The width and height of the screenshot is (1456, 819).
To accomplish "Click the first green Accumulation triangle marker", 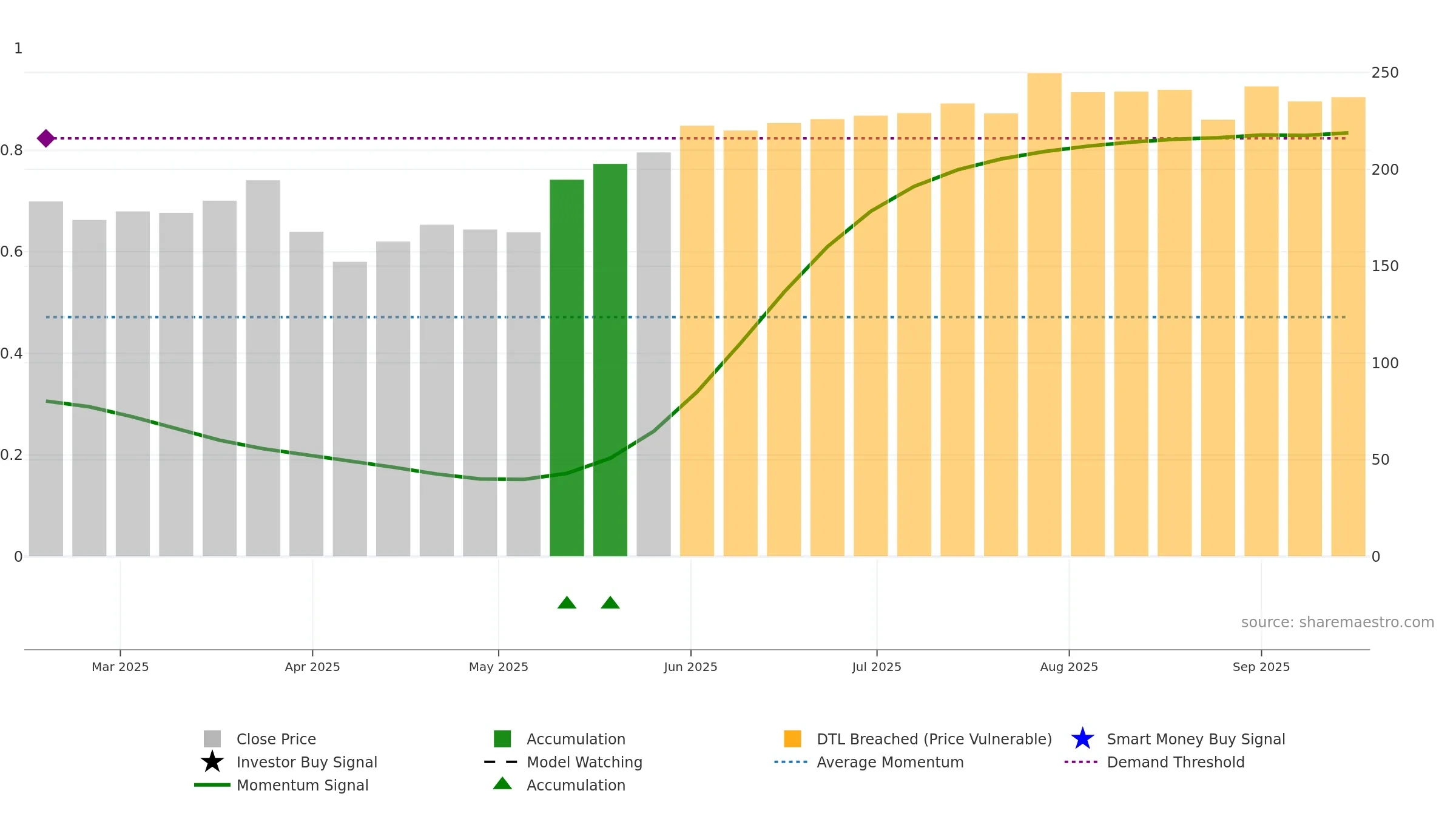I will (x=567, y=602).
